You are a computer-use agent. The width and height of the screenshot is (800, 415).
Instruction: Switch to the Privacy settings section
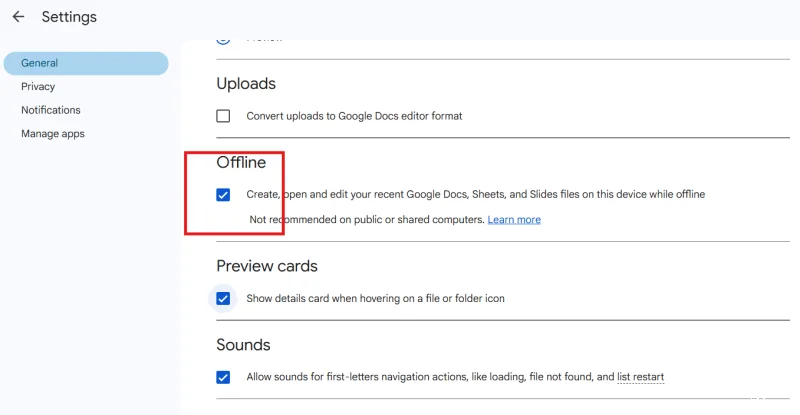(38, 87)
